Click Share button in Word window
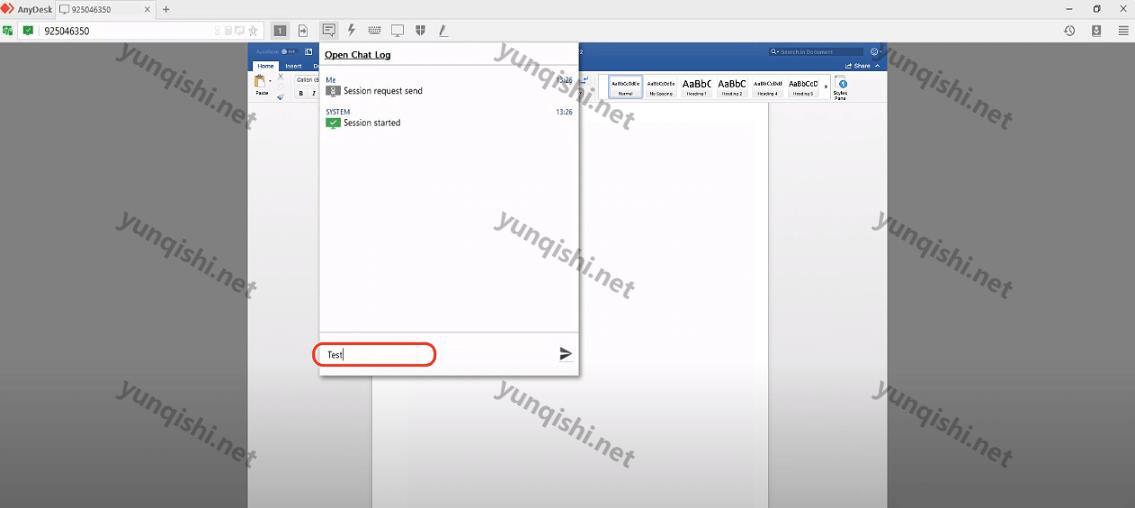 coord(858,66)
